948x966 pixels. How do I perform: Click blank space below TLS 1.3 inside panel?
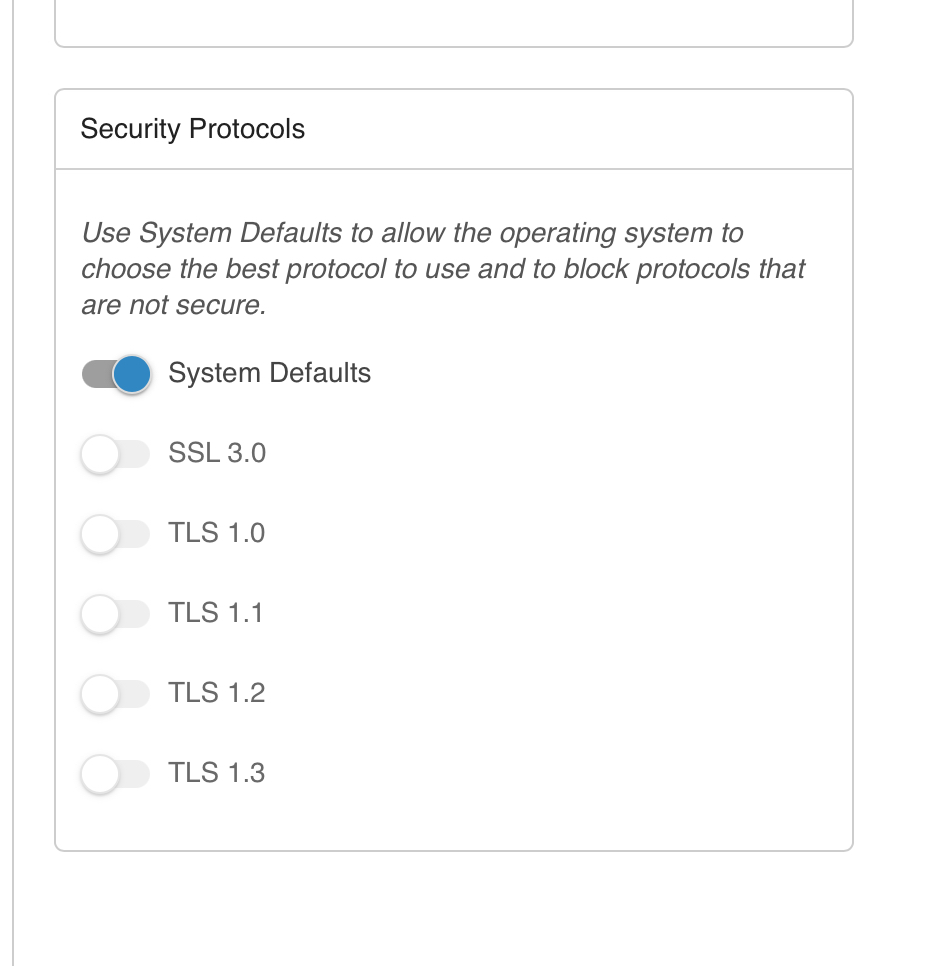453,822
